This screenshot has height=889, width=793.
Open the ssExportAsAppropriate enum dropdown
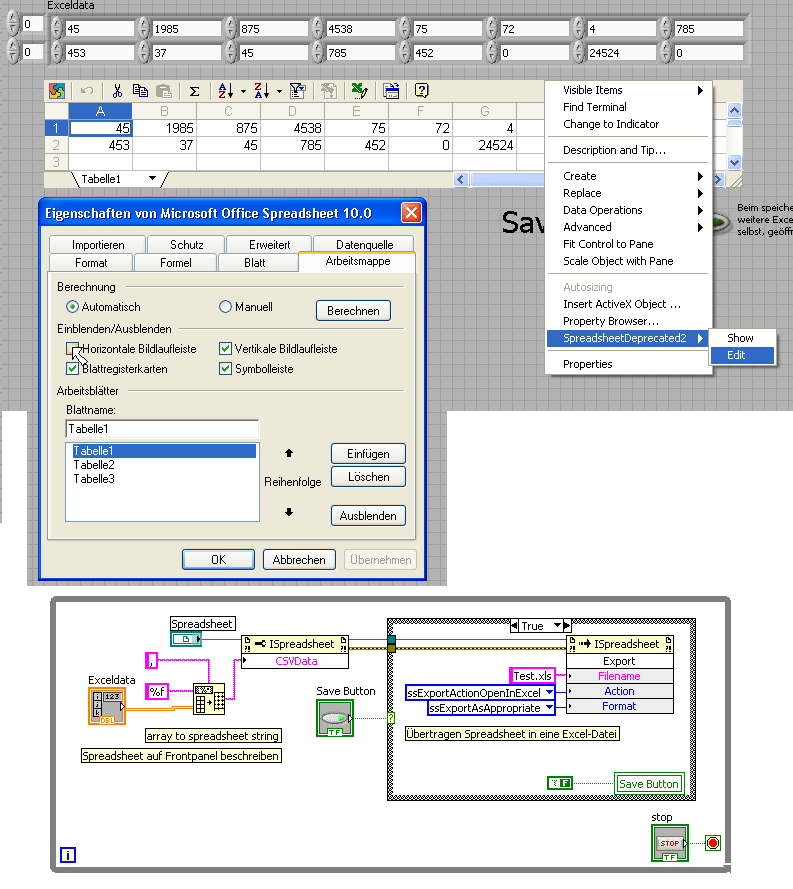(x=549, y=708)
